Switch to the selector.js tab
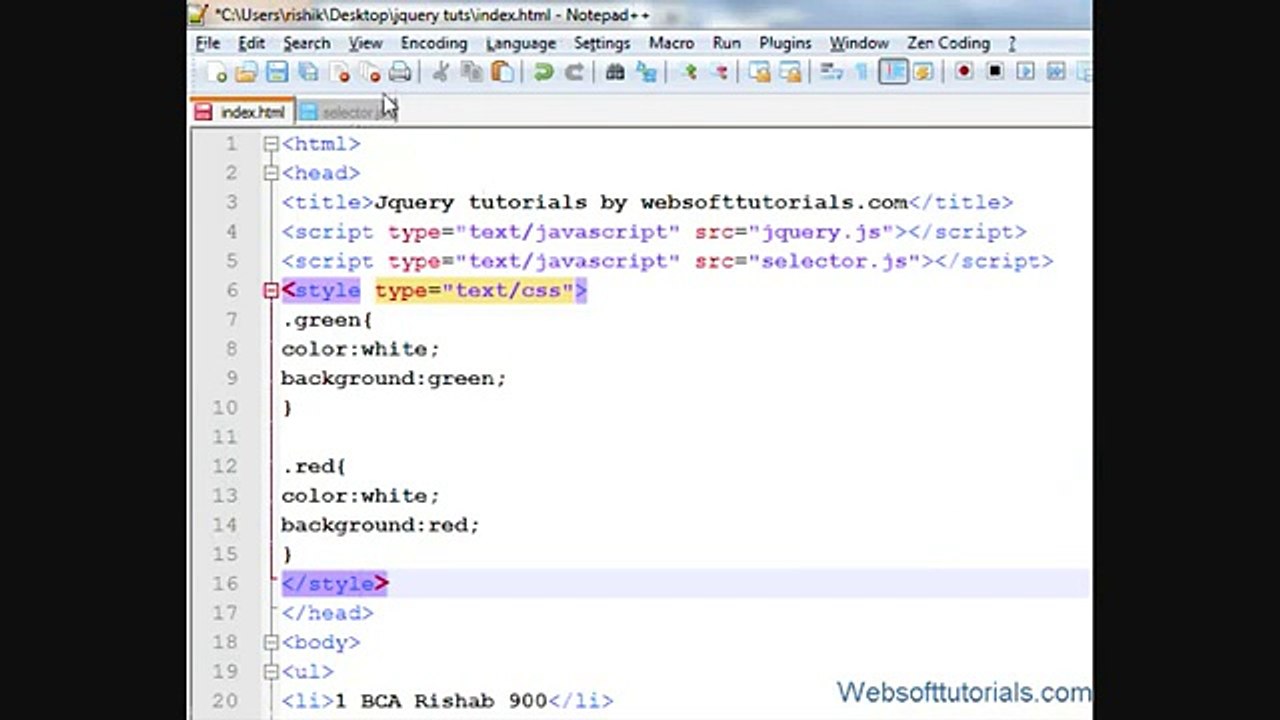The image size is (1280, 720). 348,112
